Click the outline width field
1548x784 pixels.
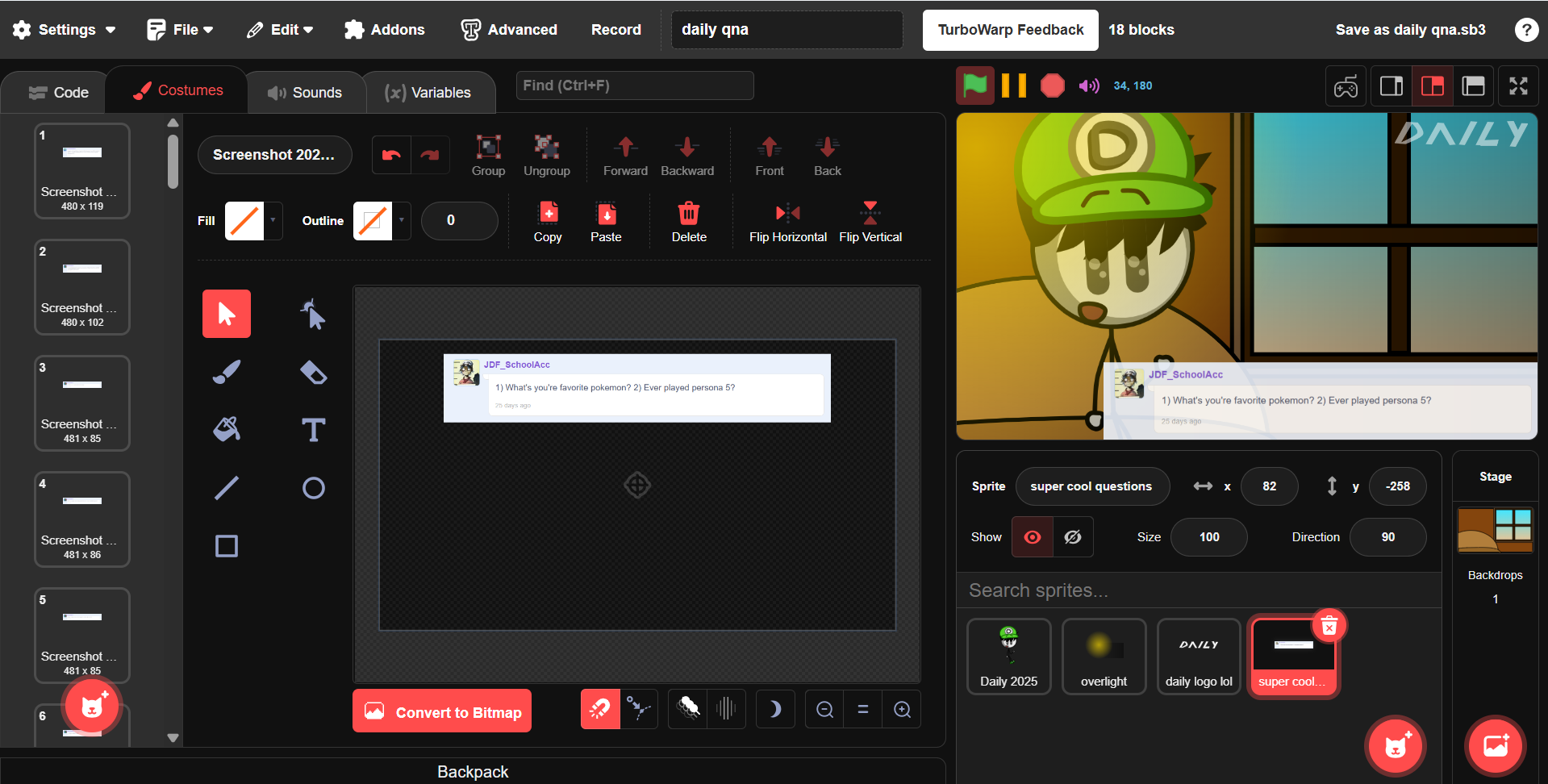pos(459,221)
